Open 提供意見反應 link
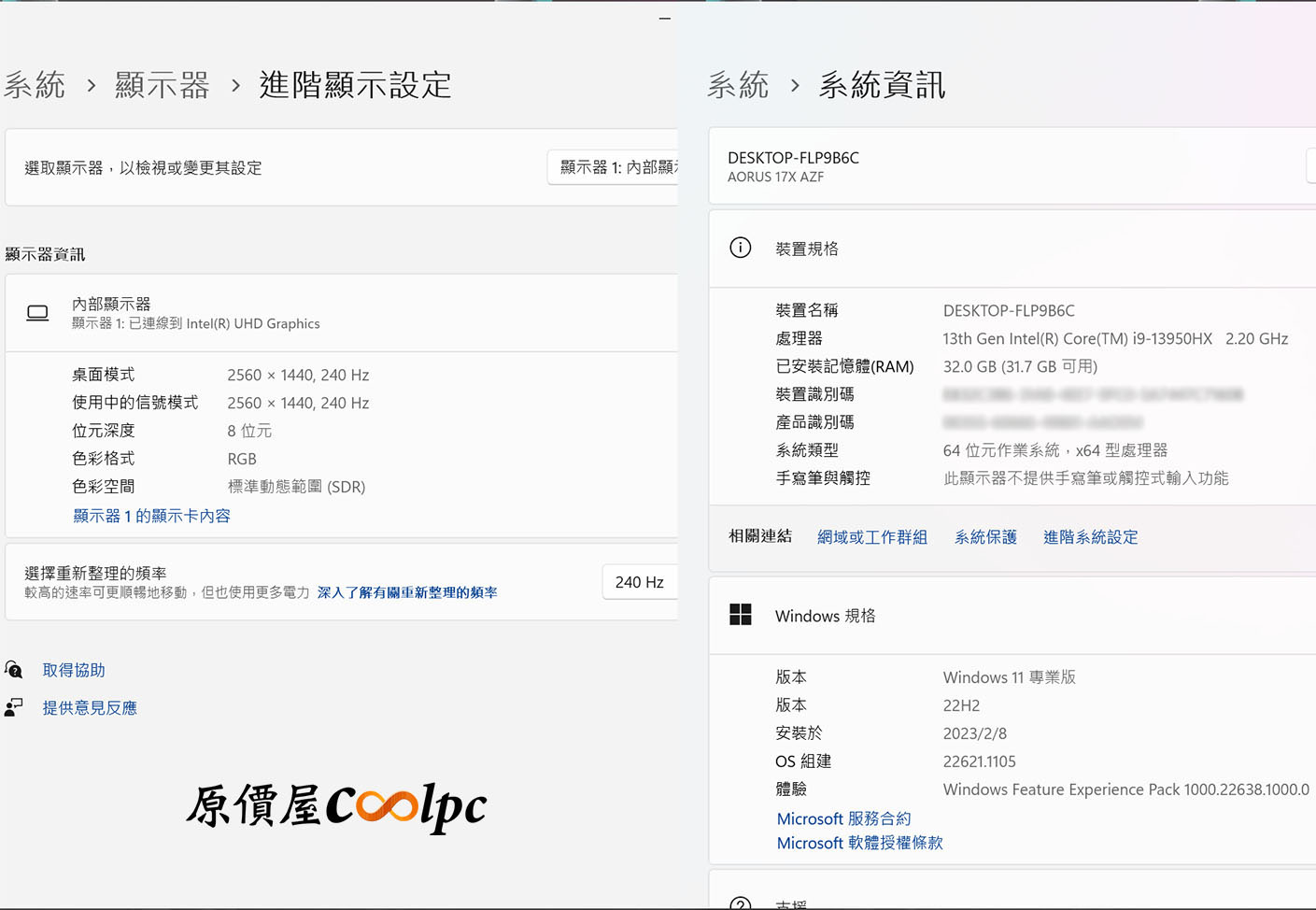 [x=90, y=708]
